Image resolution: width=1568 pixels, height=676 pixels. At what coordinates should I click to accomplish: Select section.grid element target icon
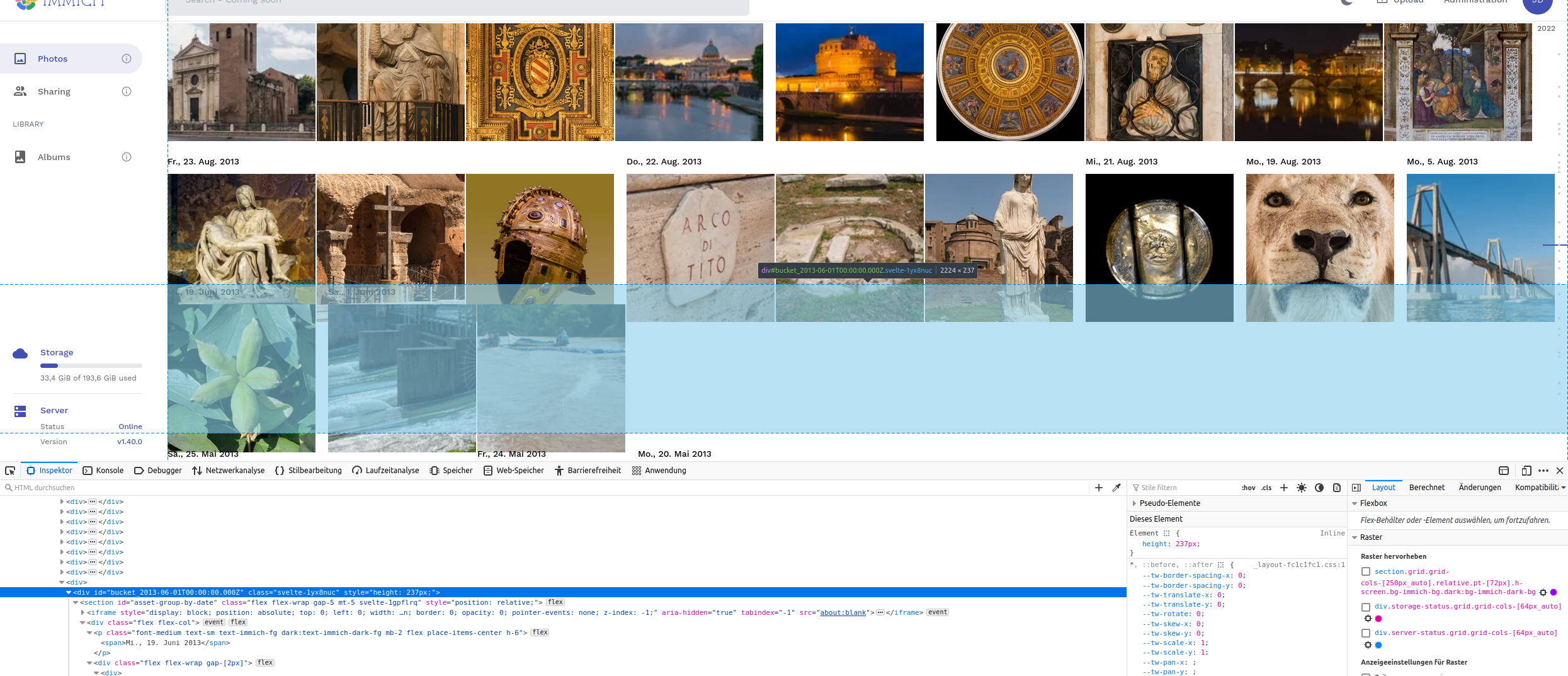1543,592
